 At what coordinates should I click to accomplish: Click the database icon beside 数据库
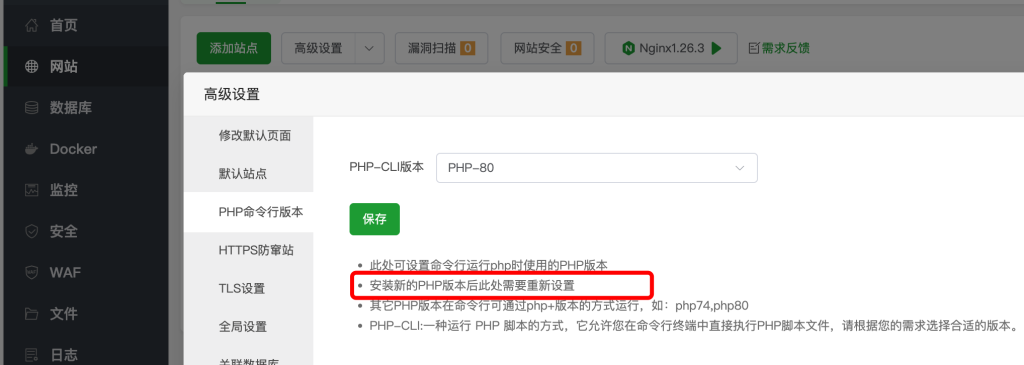[31, 108]
